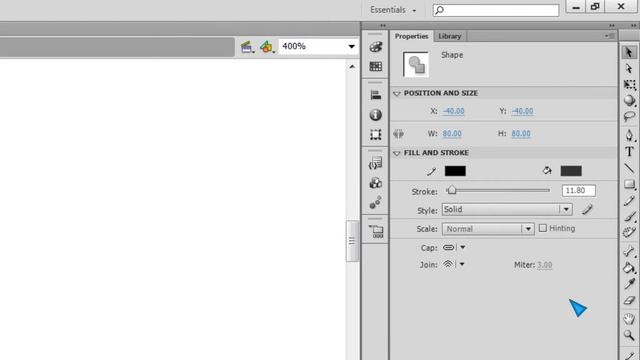Screen dimensions: 640x360
Task: Click the W width value 80.00
Action: point(452,133)
